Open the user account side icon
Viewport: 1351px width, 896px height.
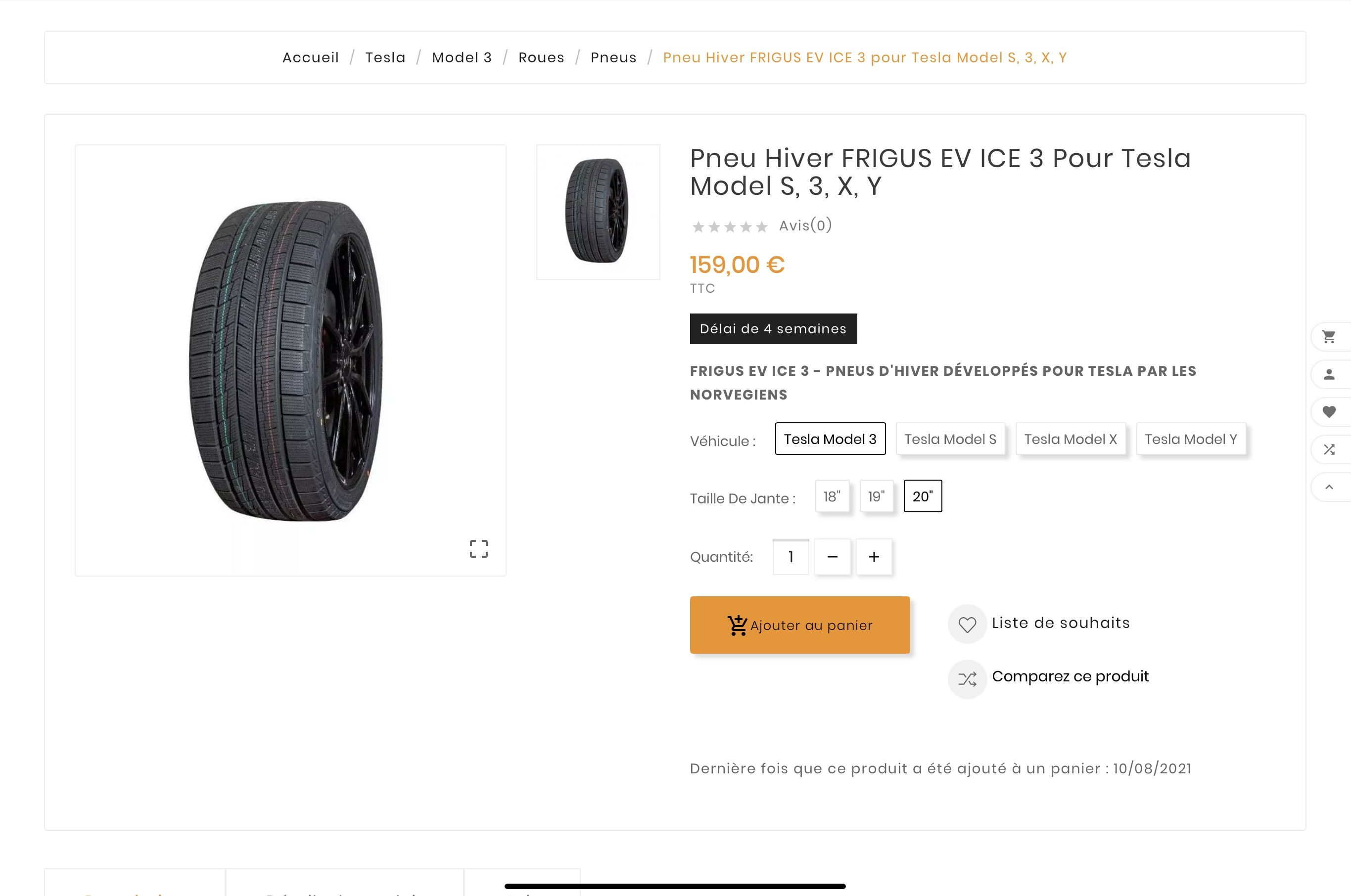[1329, 374]
